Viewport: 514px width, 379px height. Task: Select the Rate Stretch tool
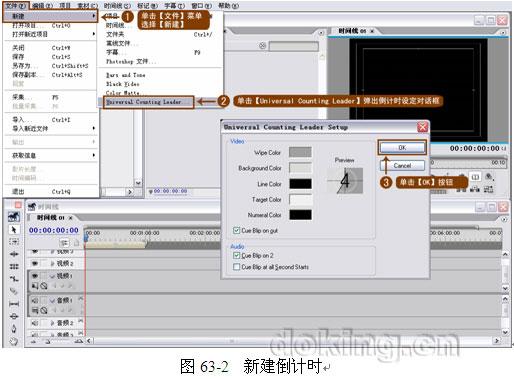tap(14, 279)
